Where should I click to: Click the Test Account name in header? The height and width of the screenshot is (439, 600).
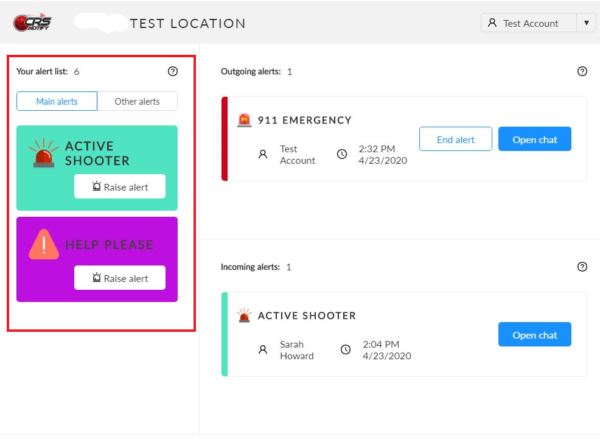click(x=530, y=23)
